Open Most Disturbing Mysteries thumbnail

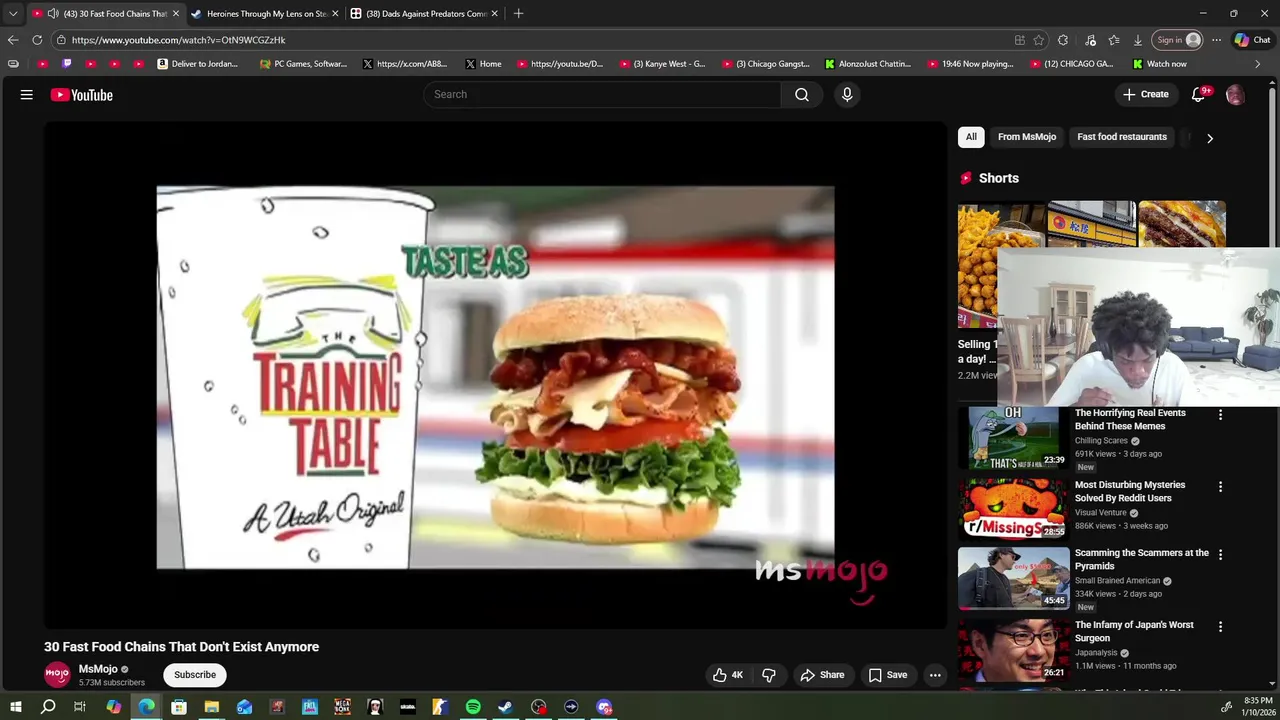pyautogui.click(x=1014, y=508)
